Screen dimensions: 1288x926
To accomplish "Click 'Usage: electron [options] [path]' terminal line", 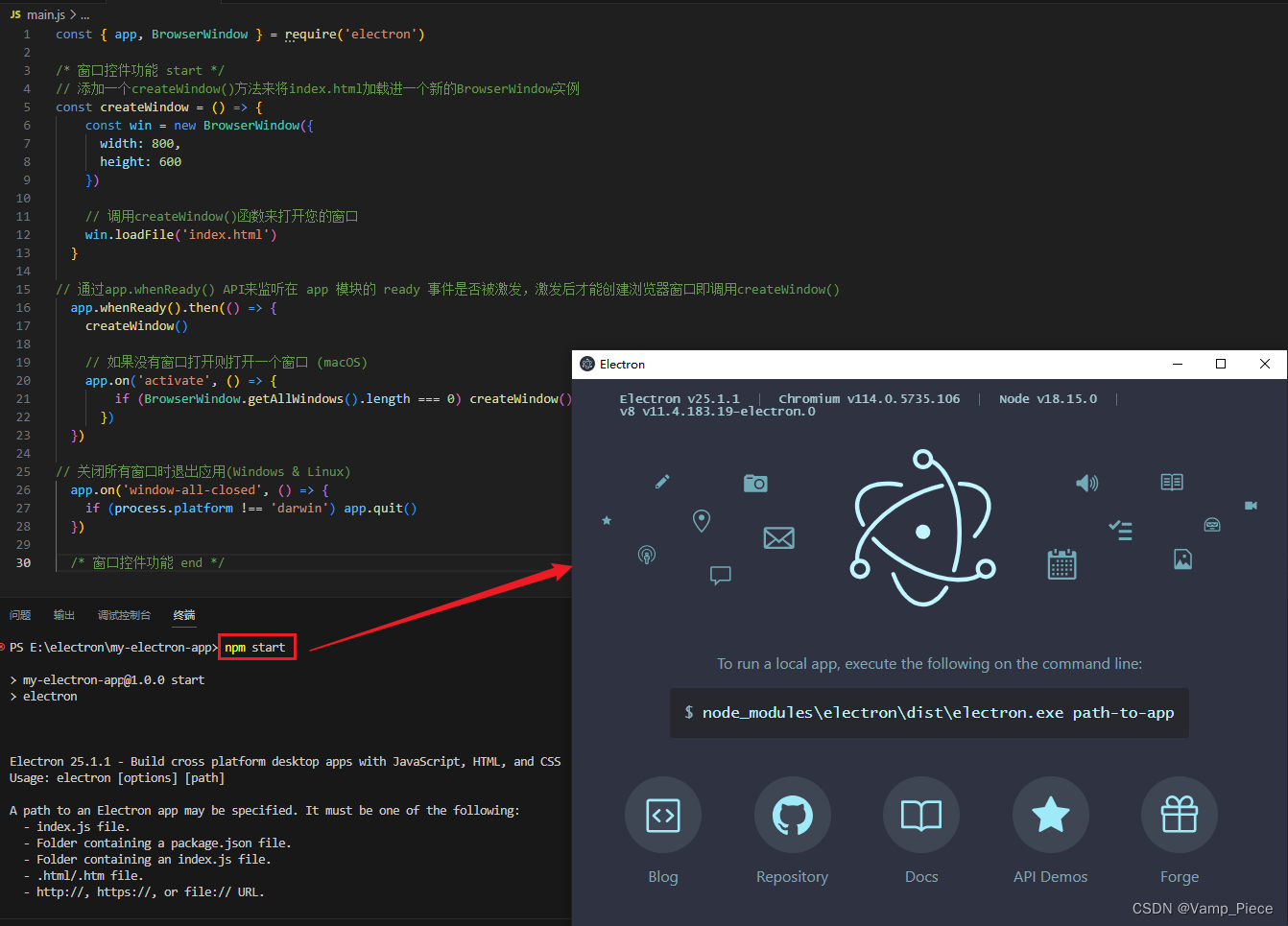I will [x=117, y=777].
